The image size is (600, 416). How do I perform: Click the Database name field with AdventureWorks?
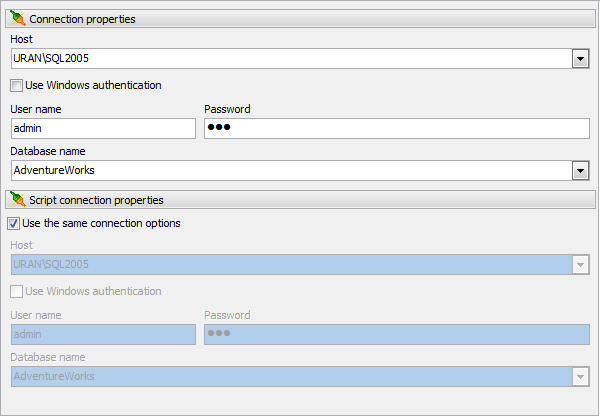[x=292, y=170]
